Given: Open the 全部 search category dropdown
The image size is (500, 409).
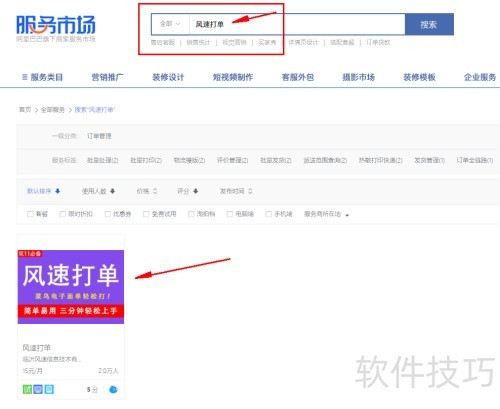Looking at the screenshot, I should pos(170,24).
